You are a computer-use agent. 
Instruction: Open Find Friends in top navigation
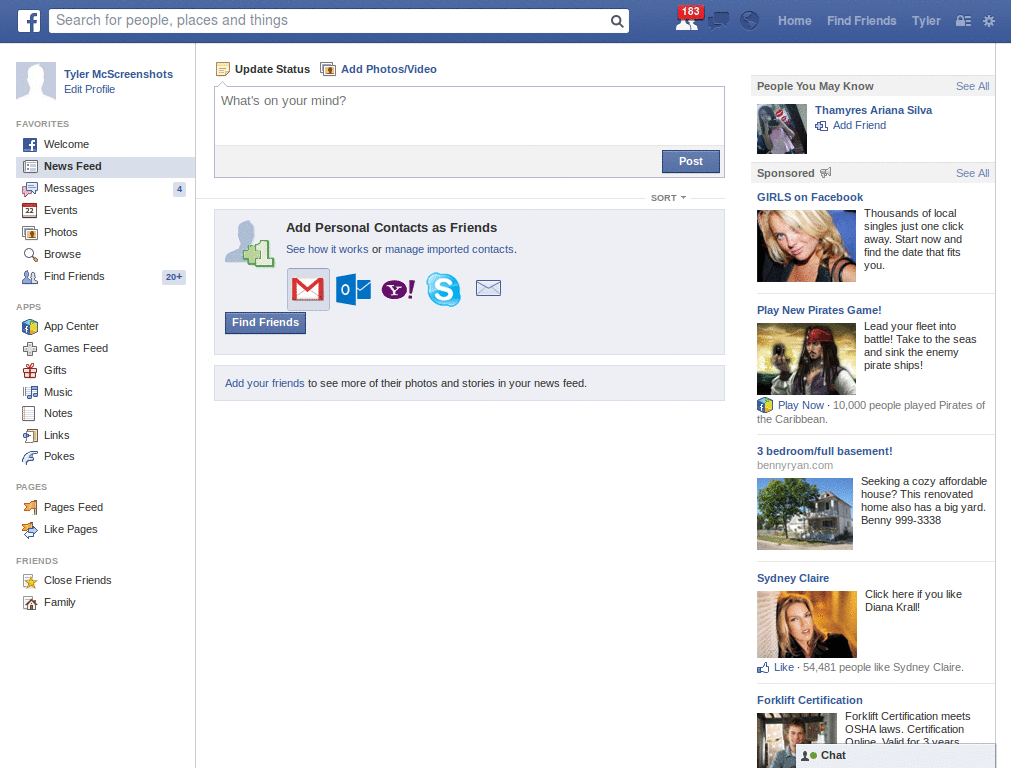point(861,21)
